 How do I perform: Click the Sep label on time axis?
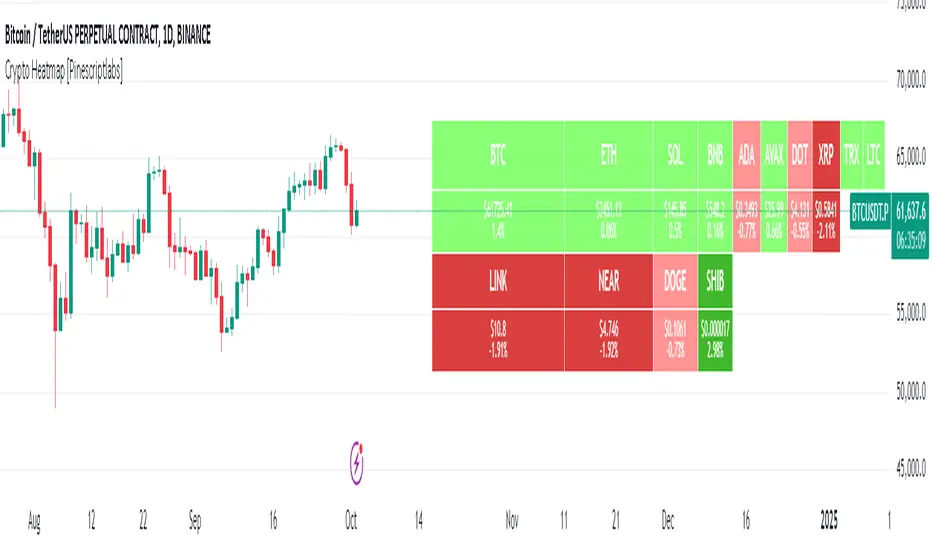(196, 521)
